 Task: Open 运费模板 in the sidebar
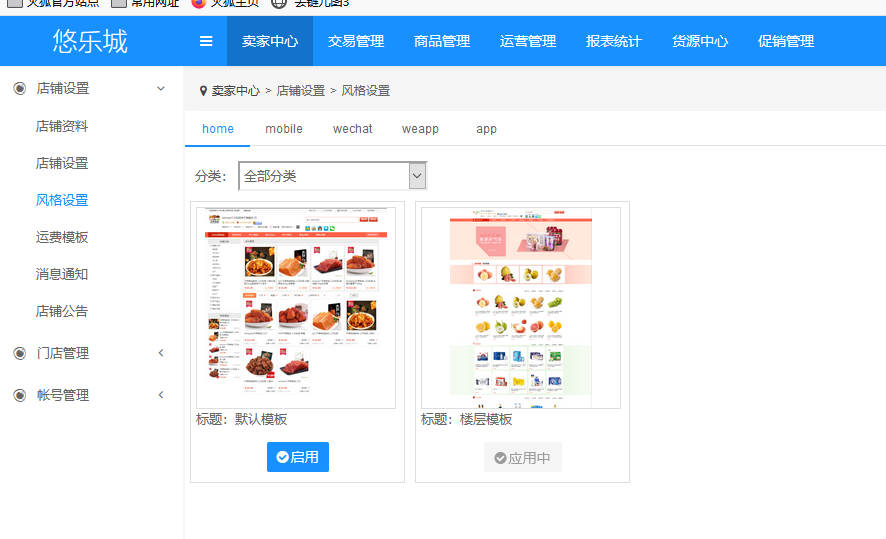pos(62,237)
